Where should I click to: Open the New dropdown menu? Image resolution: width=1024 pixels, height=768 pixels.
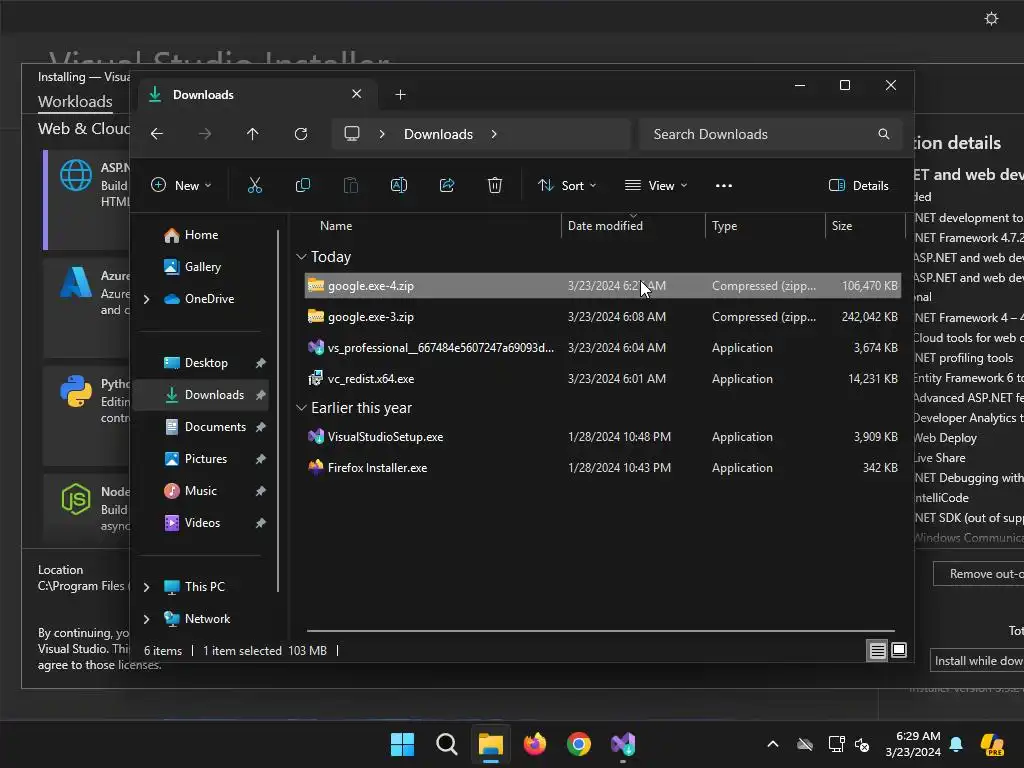point(181,185)
